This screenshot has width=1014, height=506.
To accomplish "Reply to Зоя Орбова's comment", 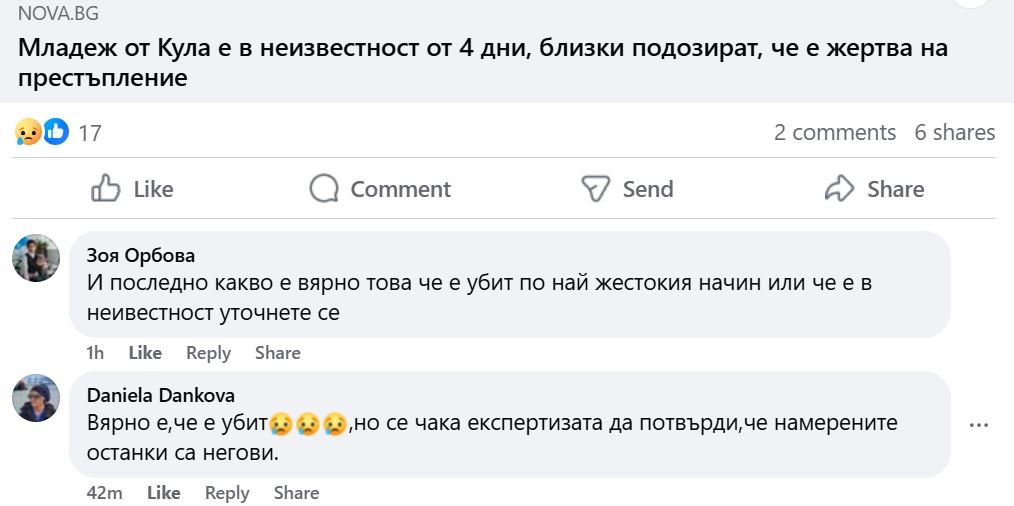I will click(208, 353).
